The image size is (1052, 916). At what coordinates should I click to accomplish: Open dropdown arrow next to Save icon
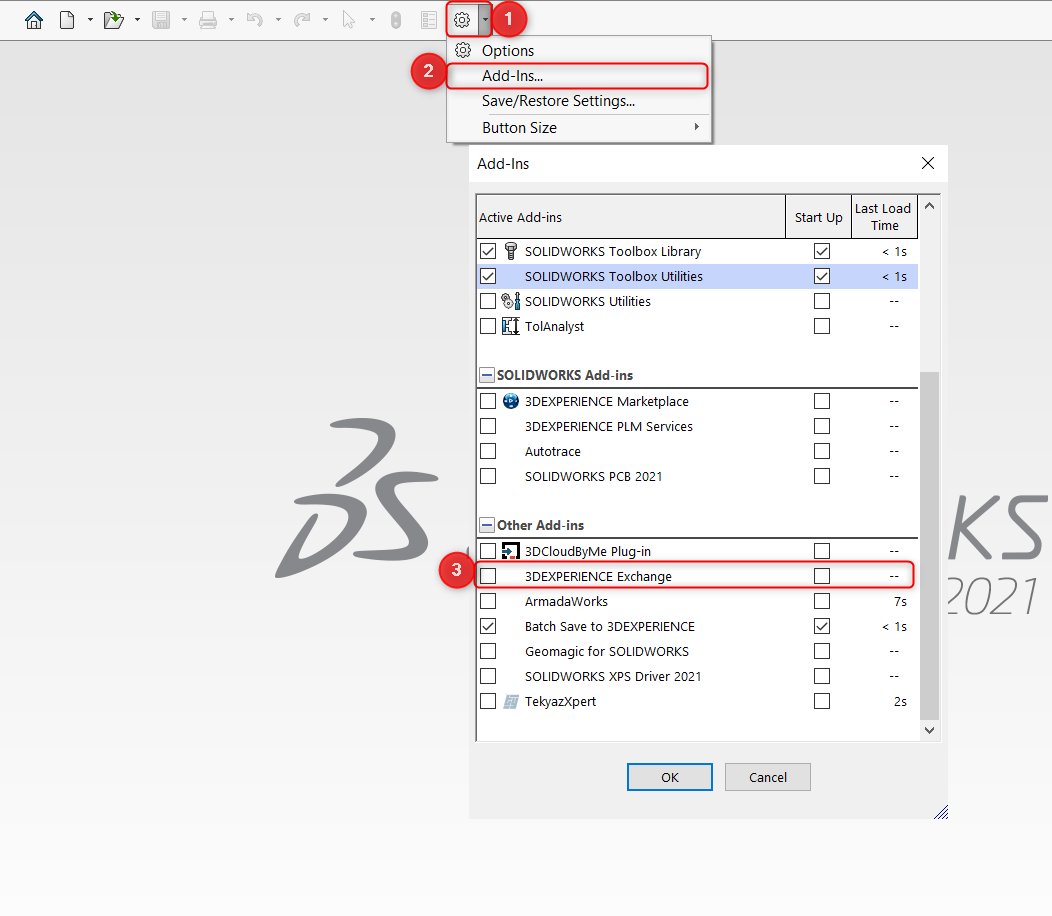coord(184,20)
